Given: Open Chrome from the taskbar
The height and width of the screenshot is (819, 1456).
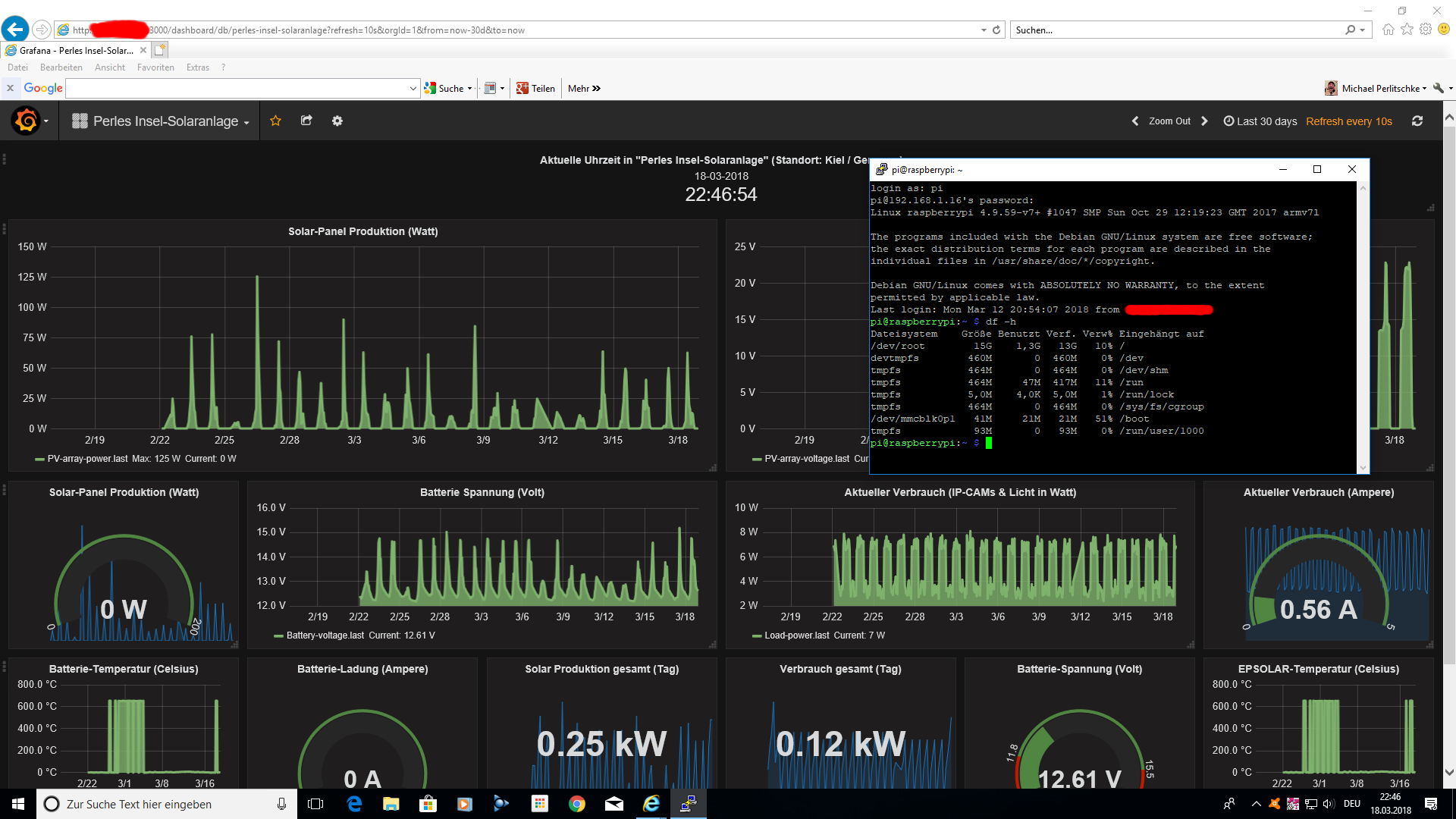Looking at the screenshot, I should click(x=577, y=804).
